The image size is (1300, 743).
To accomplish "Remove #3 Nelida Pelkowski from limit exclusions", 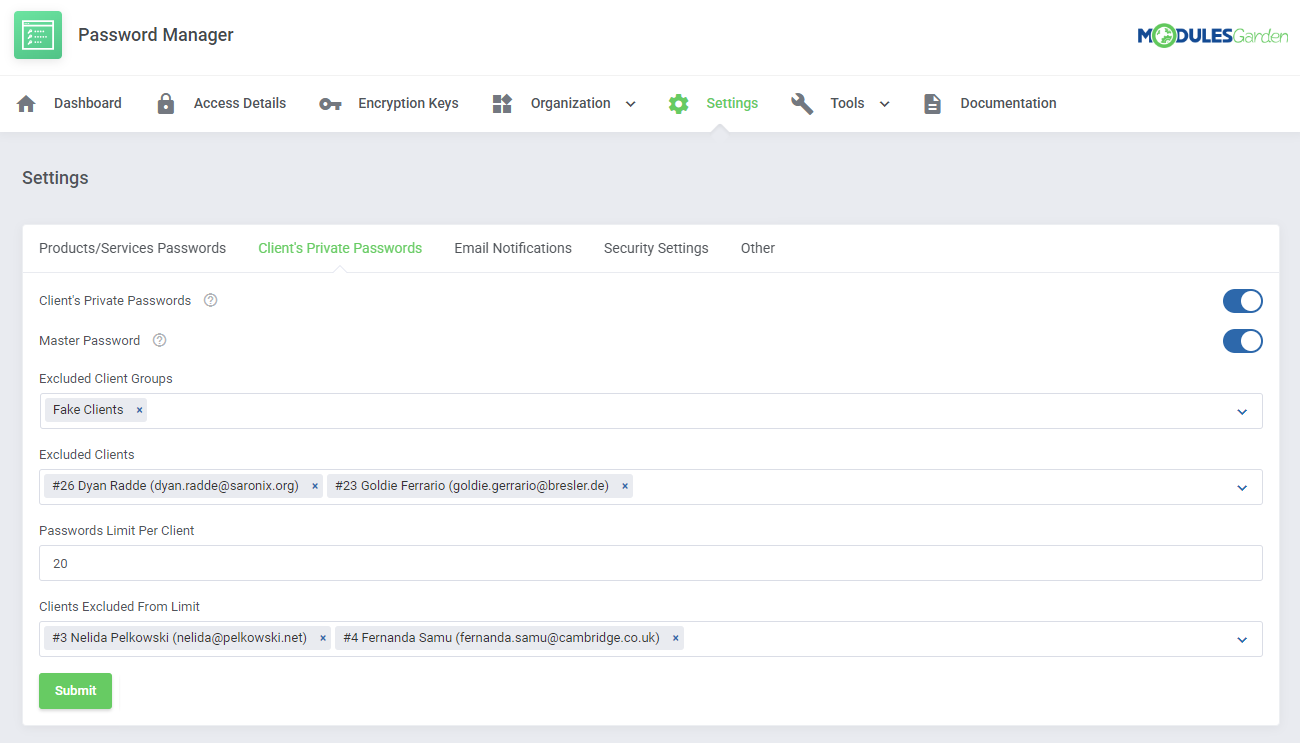I will tap(323, 638).
